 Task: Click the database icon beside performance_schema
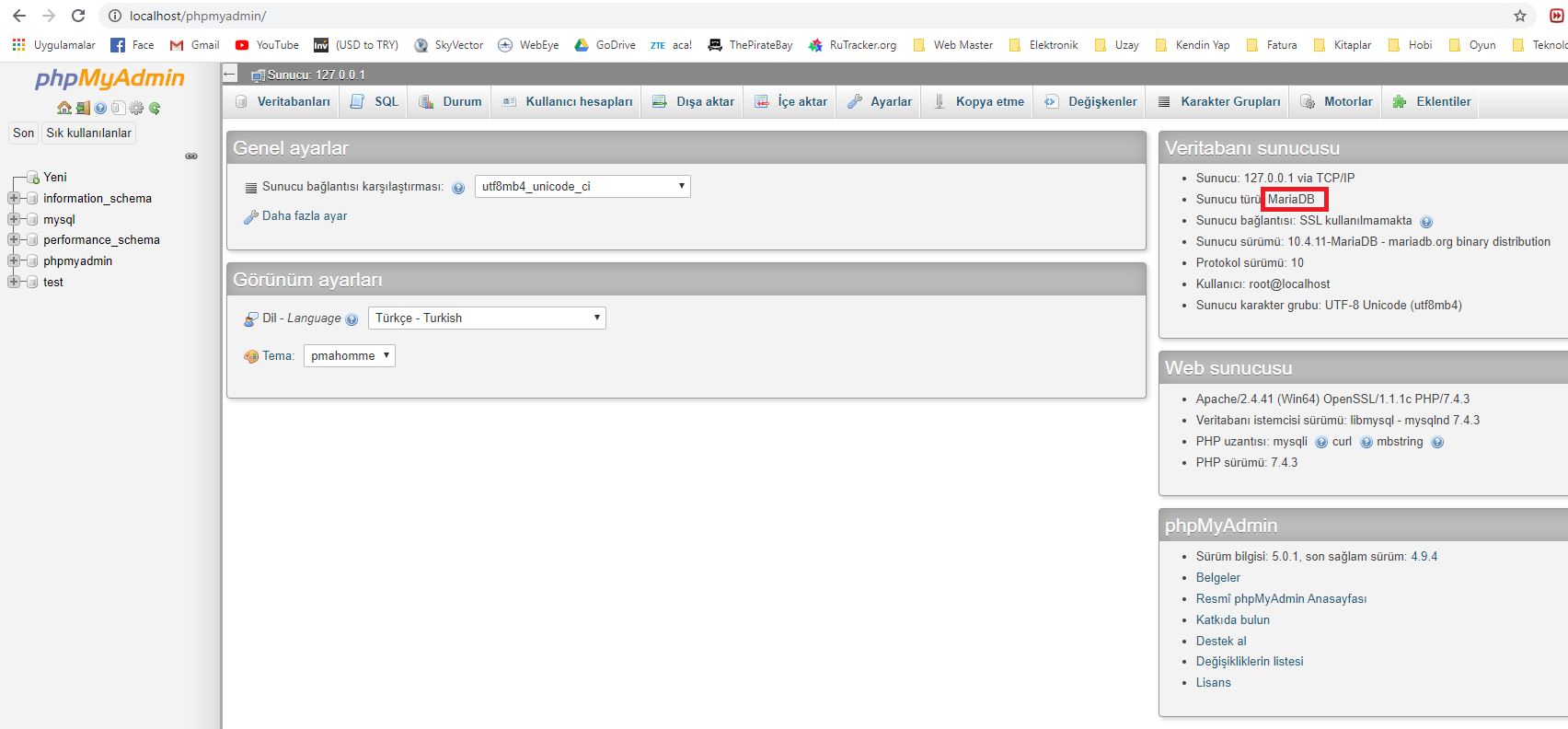pyautogui.click(x=33, y=239)
